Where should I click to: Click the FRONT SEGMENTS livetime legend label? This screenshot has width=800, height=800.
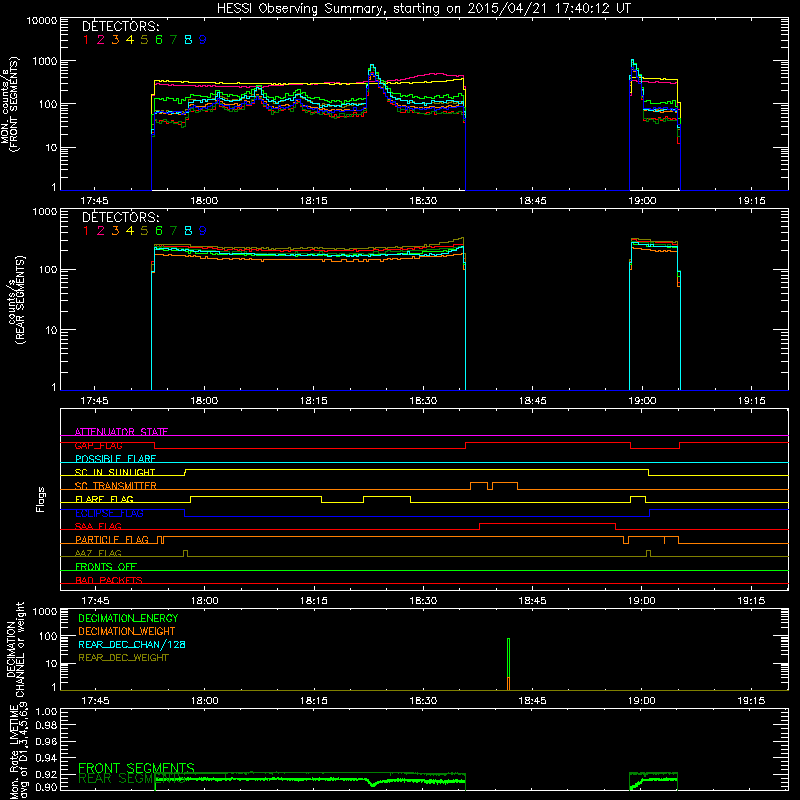[x=136, y=768]
